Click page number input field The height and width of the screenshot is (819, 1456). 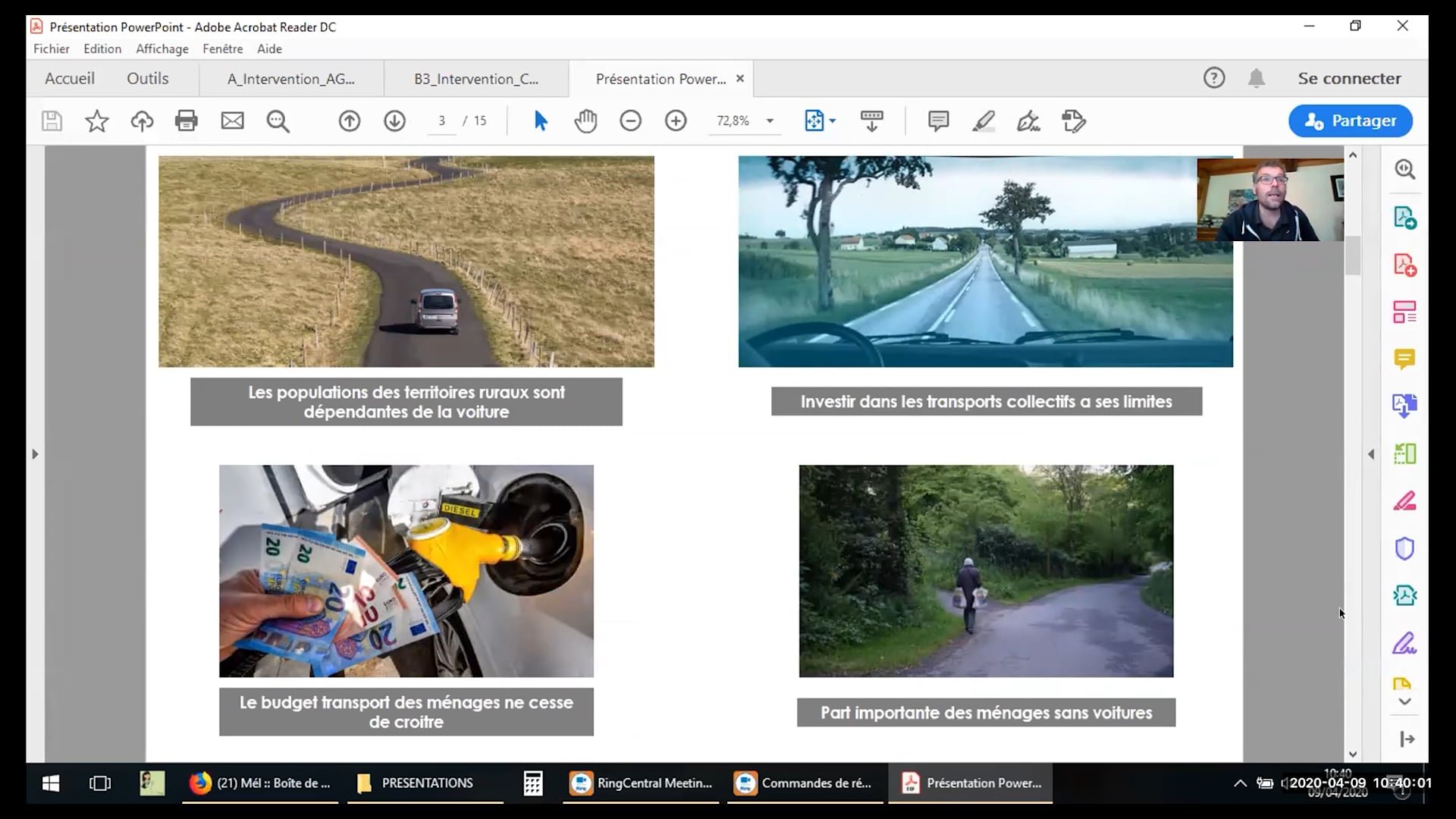[x=441, y=121]
